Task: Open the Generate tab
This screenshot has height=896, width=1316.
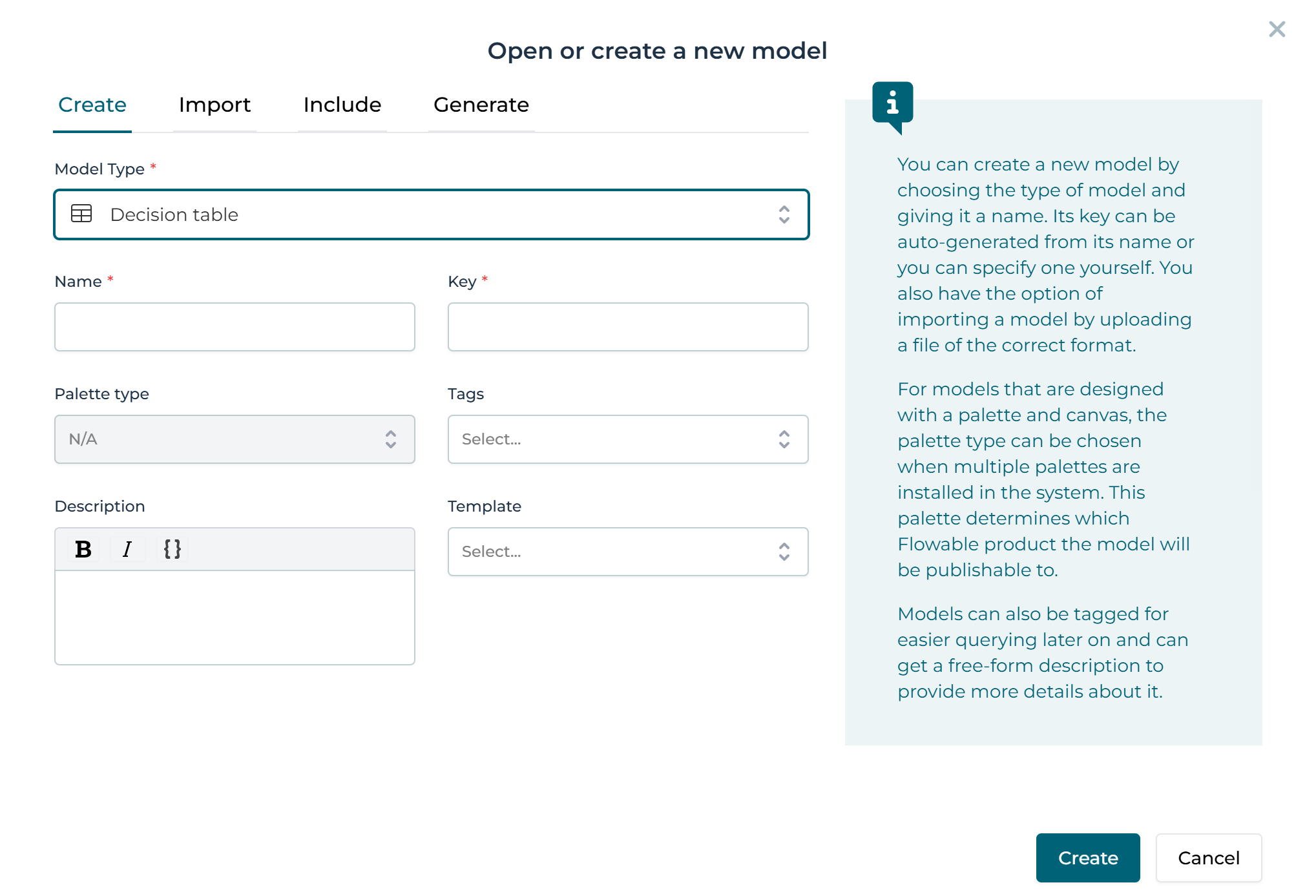Action: 481,105
